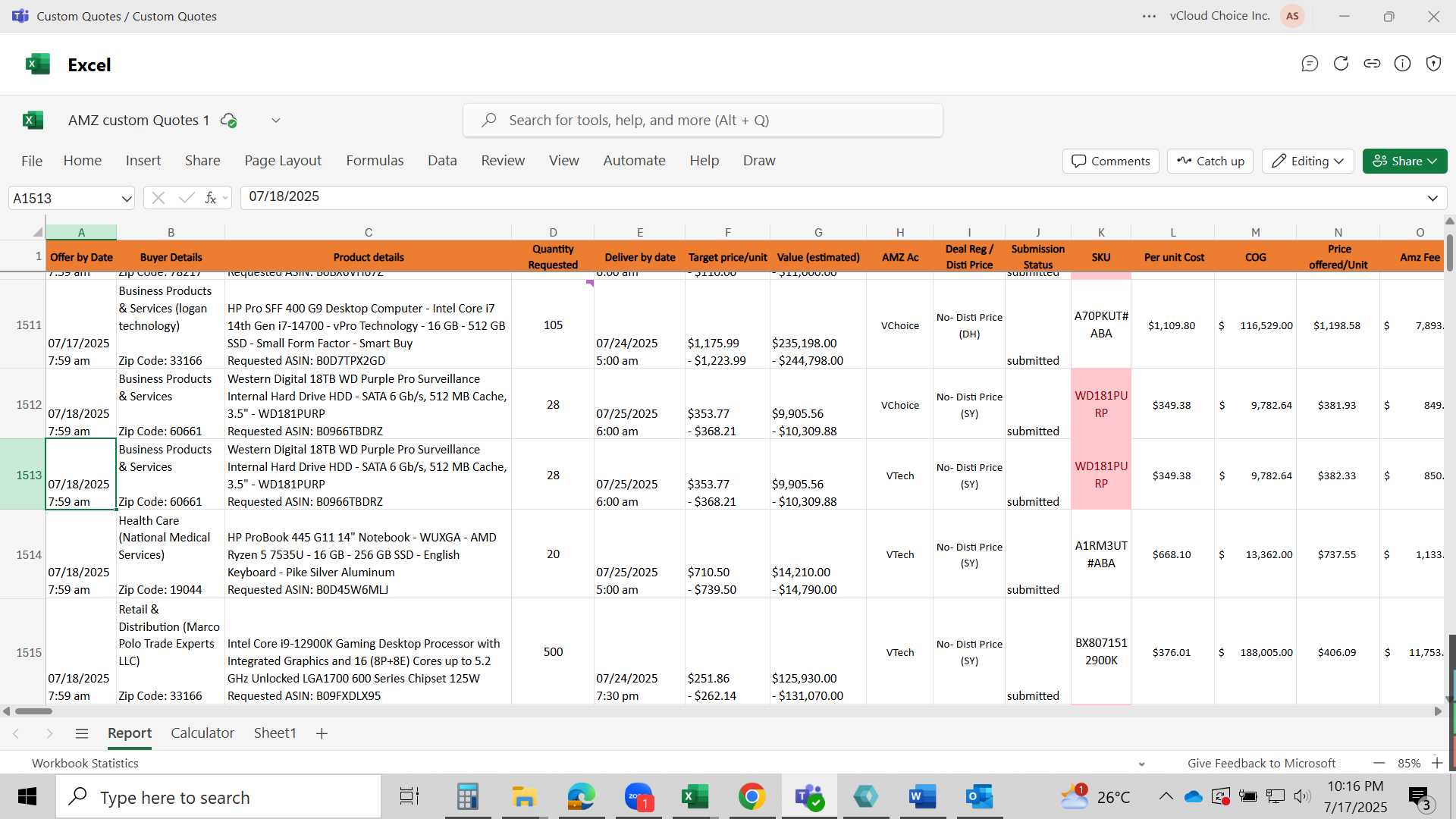Zoom out with the minus icon
Screen dimensions: 1456x819
click(1379, 763)
